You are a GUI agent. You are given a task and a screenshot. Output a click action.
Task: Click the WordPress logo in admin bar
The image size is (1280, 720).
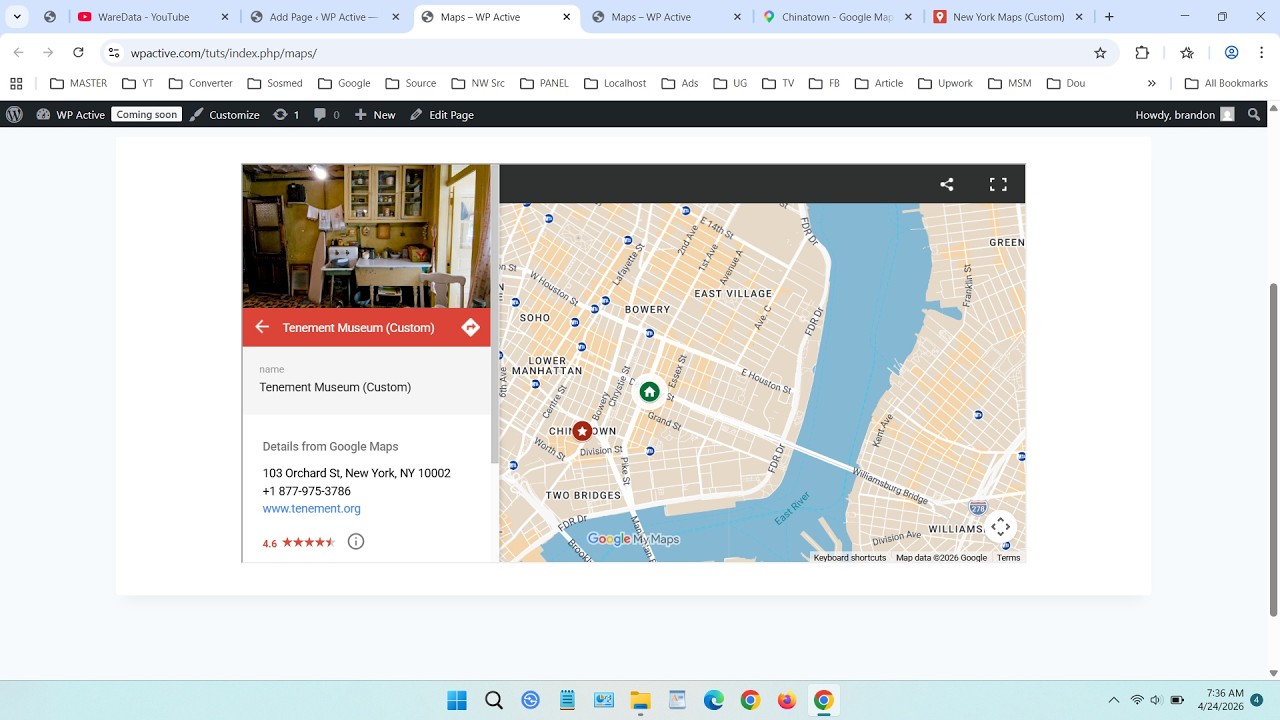pos(14,115)
